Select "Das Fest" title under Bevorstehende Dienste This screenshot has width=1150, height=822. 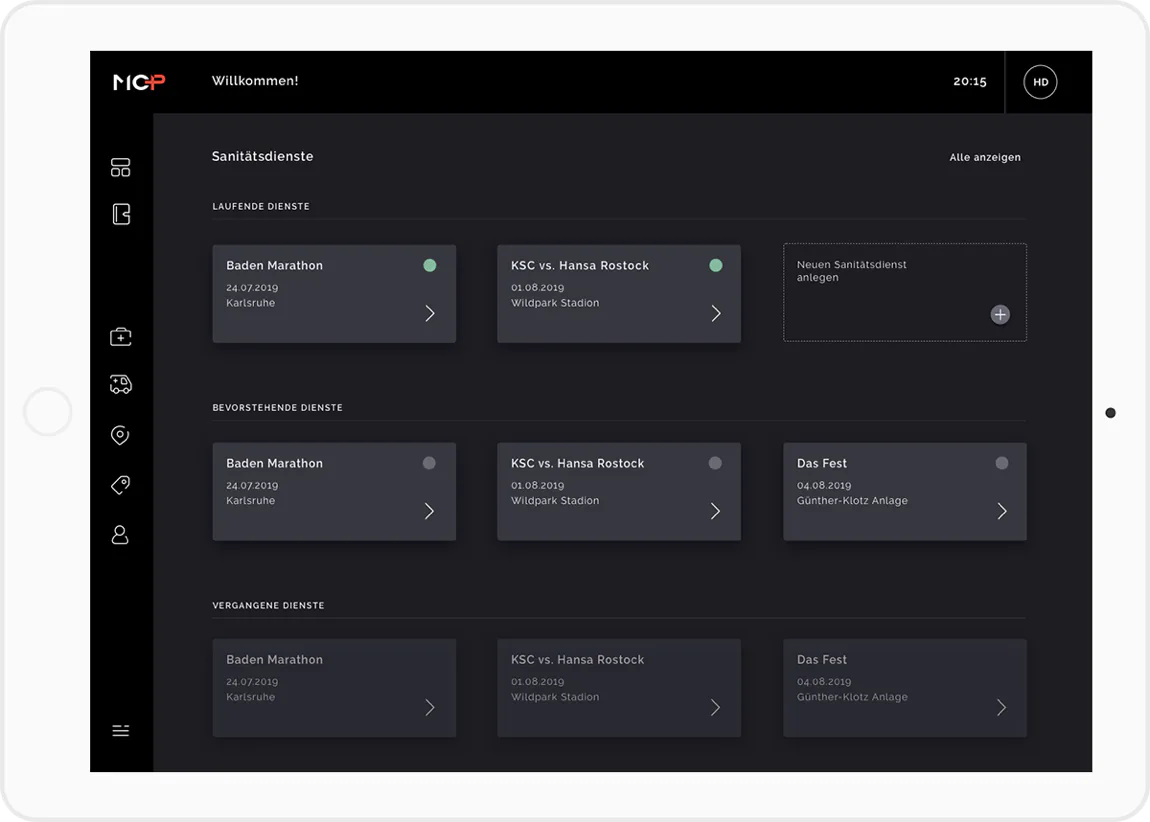tap(822, 463)
